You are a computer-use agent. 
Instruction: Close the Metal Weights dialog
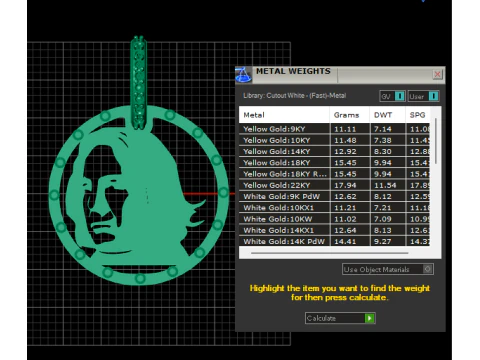point(437,74)
